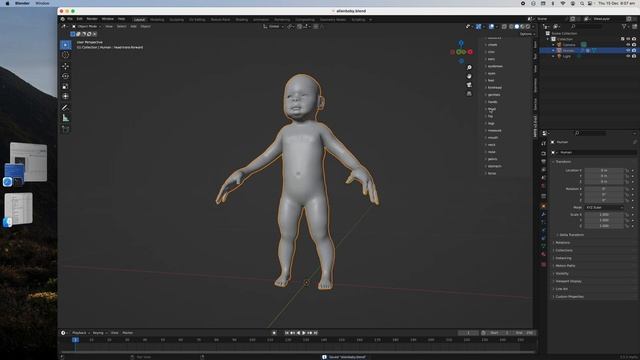Viewport: 640px width, 360px height.
Task: Click the Scale Y value field
Action: 604,220
